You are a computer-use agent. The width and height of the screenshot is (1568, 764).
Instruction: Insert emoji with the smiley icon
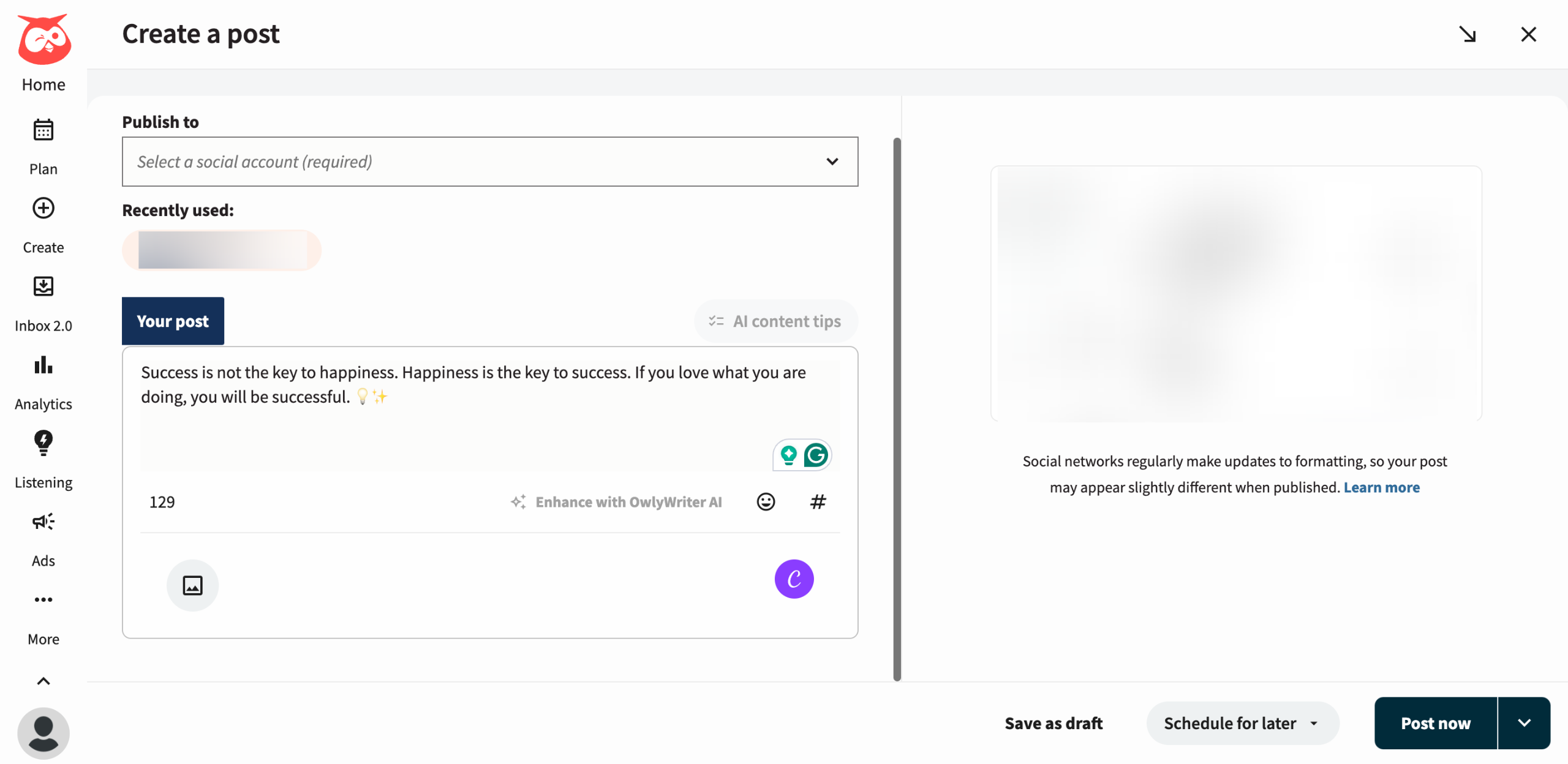[766, 502]
